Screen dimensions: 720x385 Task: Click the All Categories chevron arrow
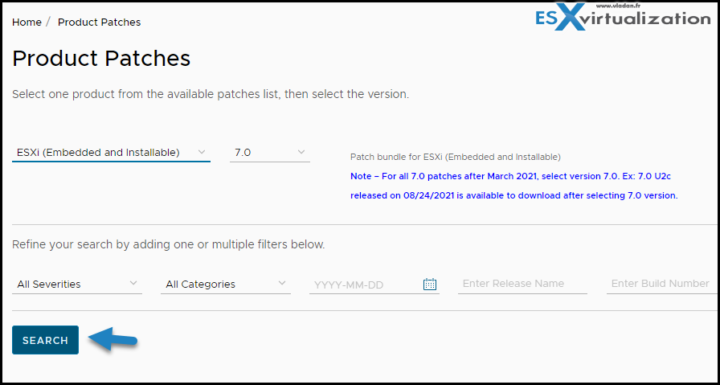pyautogui.click(x=282, y=283)
